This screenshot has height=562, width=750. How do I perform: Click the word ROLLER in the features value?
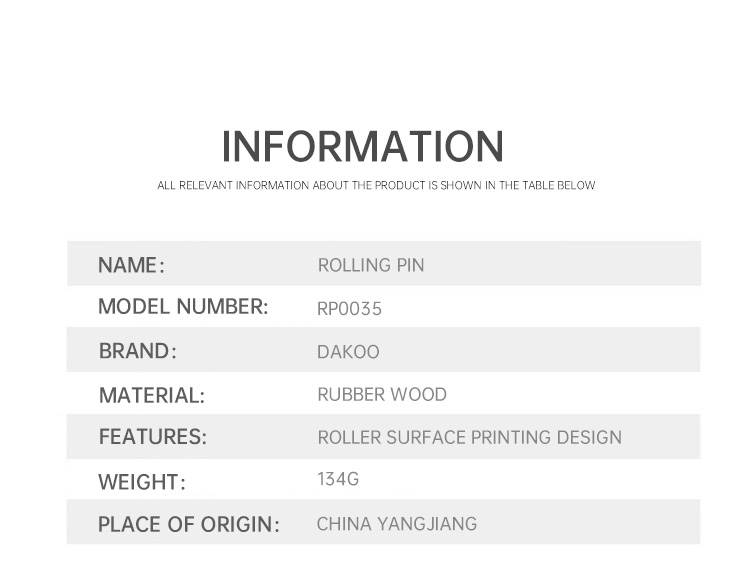pos(347,438)
